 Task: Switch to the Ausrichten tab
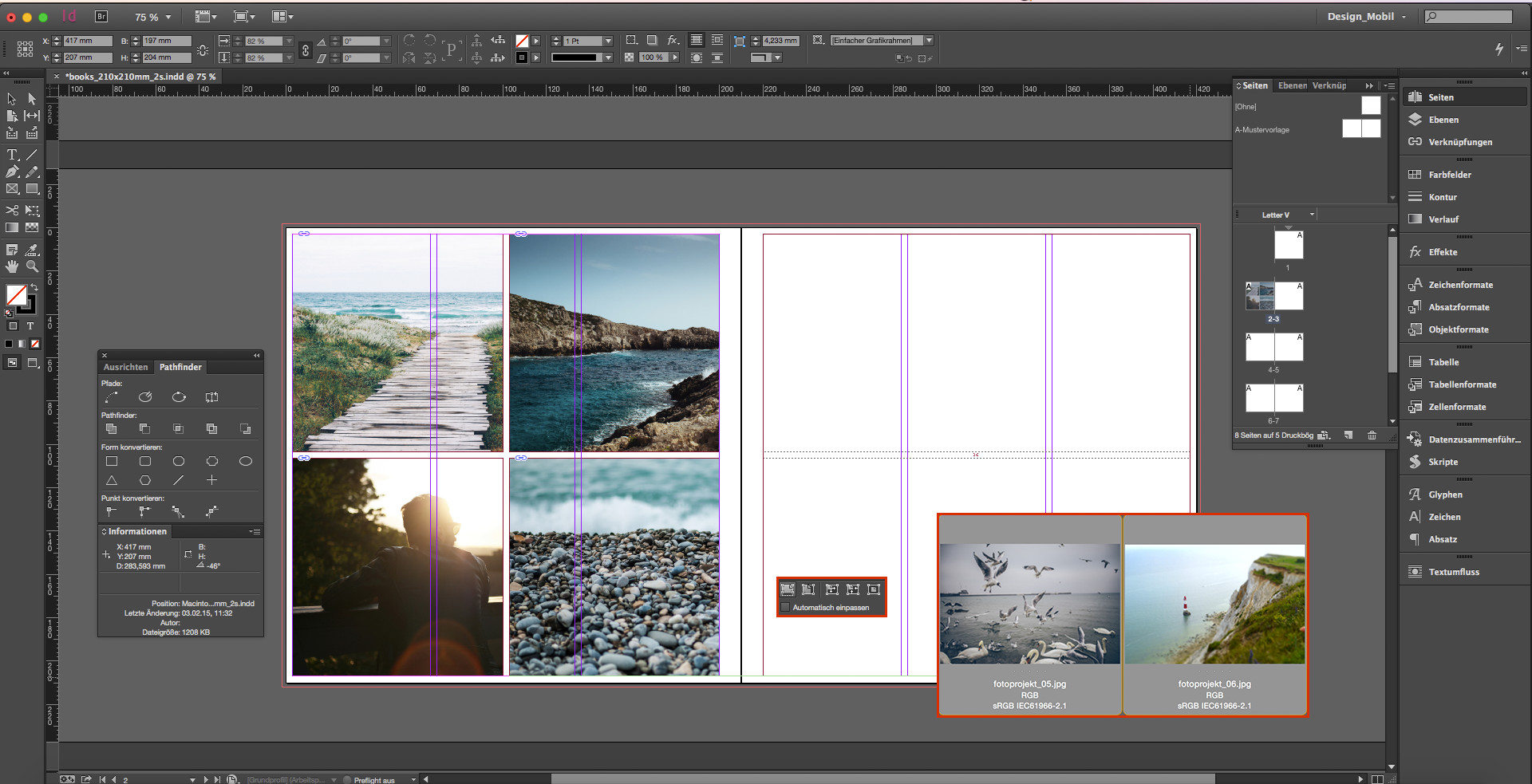tap(125, 367)
